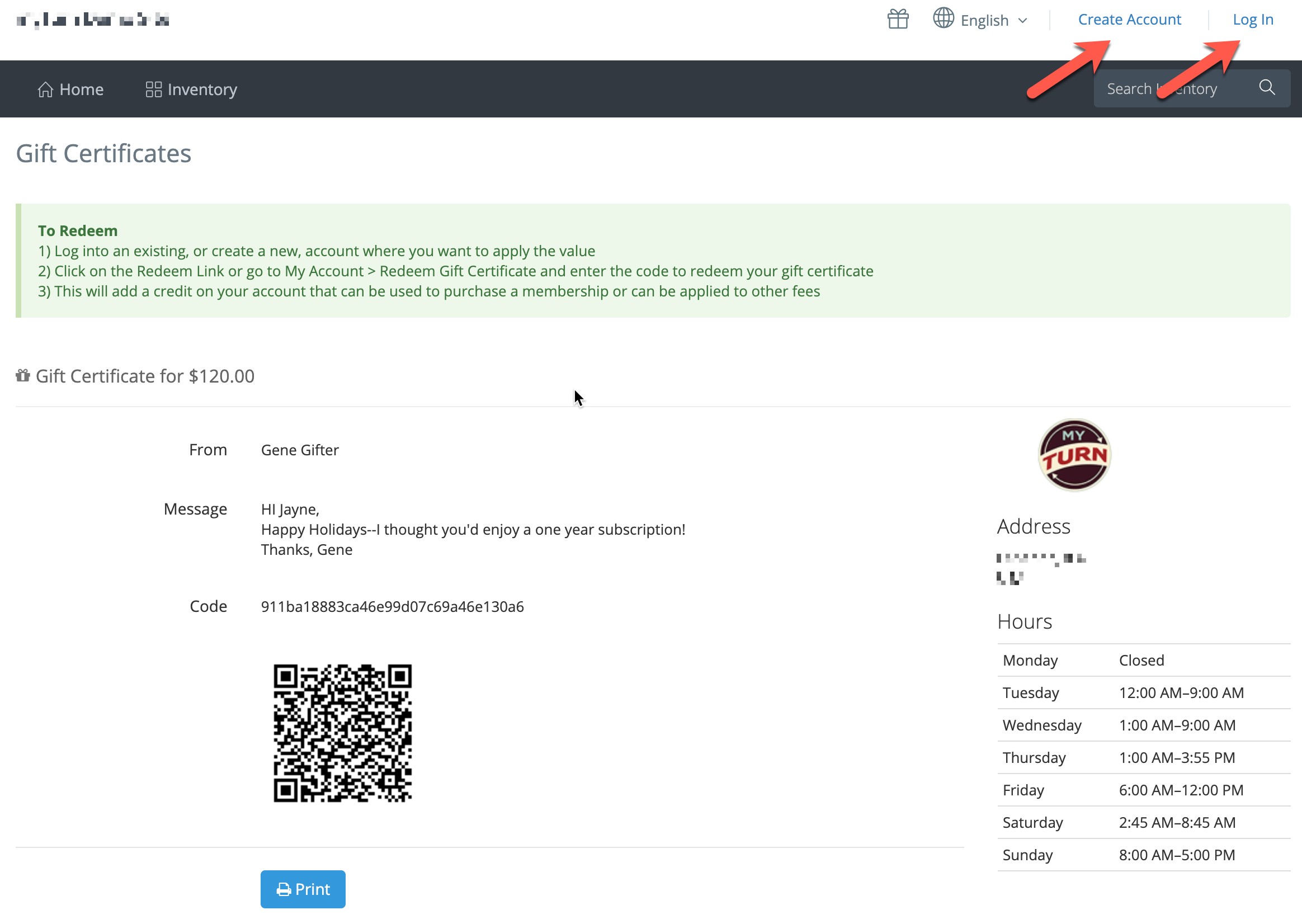Screen dimensions: 1302x924
Task: Click the home icon in navigation bar
Action: pos(45,89)
